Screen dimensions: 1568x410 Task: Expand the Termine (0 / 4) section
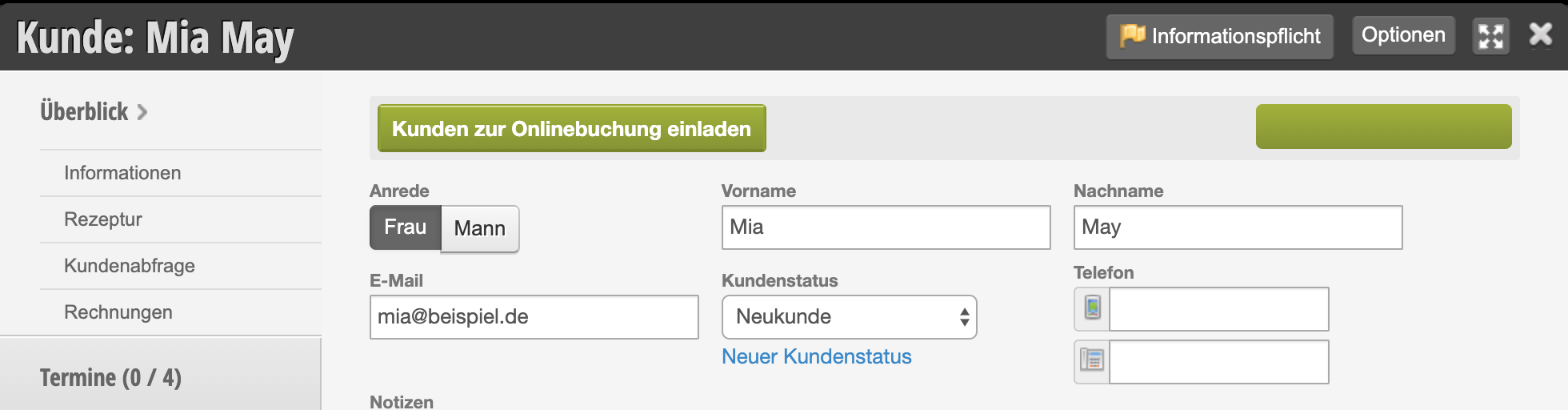click(x=110, y=377)
